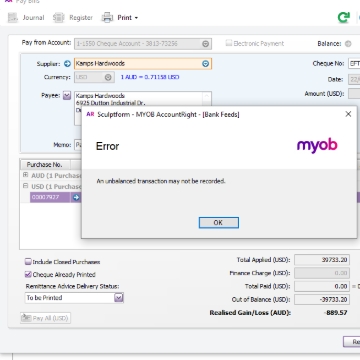The image size is (360, 360).
Task: Toggle the Electronic Payment checkbox
Action: click(x=229, y=43)
